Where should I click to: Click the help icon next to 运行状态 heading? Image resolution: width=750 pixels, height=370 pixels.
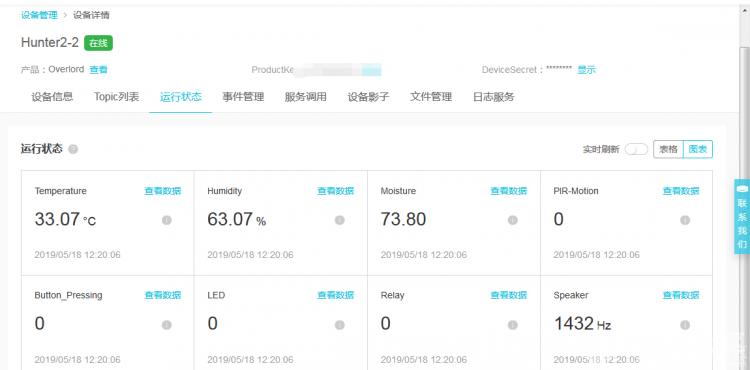pos(73,149)
